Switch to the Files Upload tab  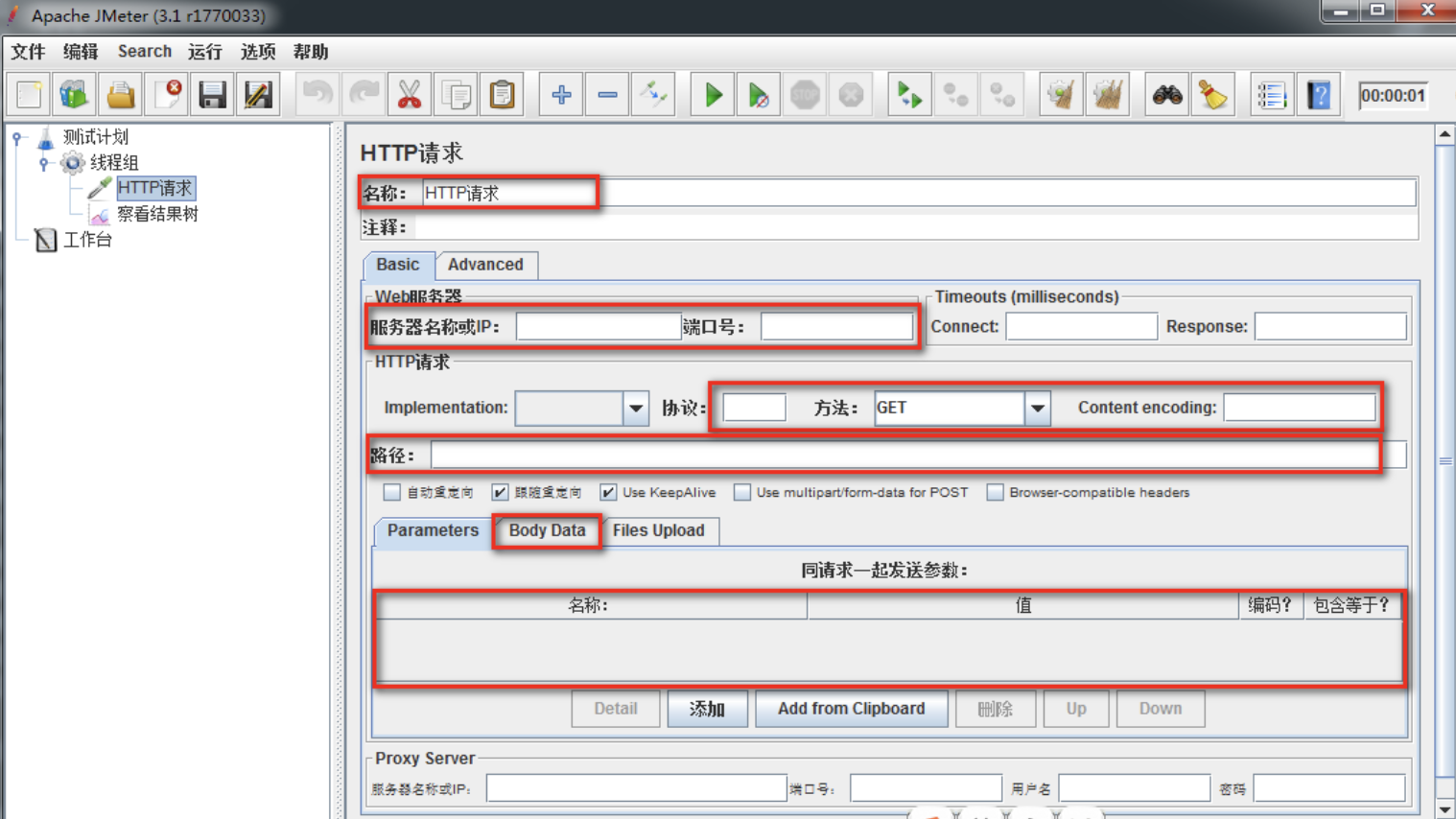[x=659, y=530]
